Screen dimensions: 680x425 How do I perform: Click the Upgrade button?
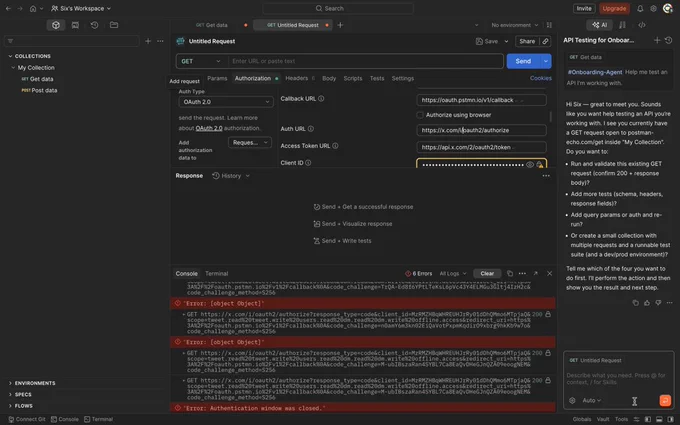tap(614, 8)
